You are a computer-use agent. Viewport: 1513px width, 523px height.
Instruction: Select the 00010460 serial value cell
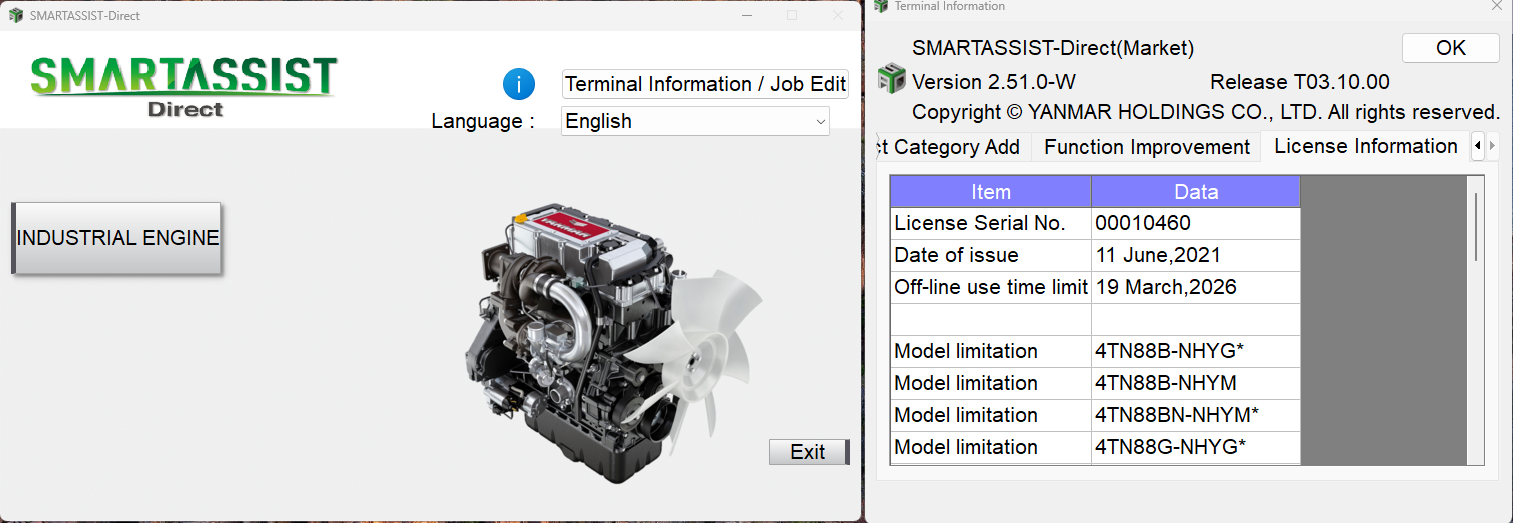tap(1196, 223)
